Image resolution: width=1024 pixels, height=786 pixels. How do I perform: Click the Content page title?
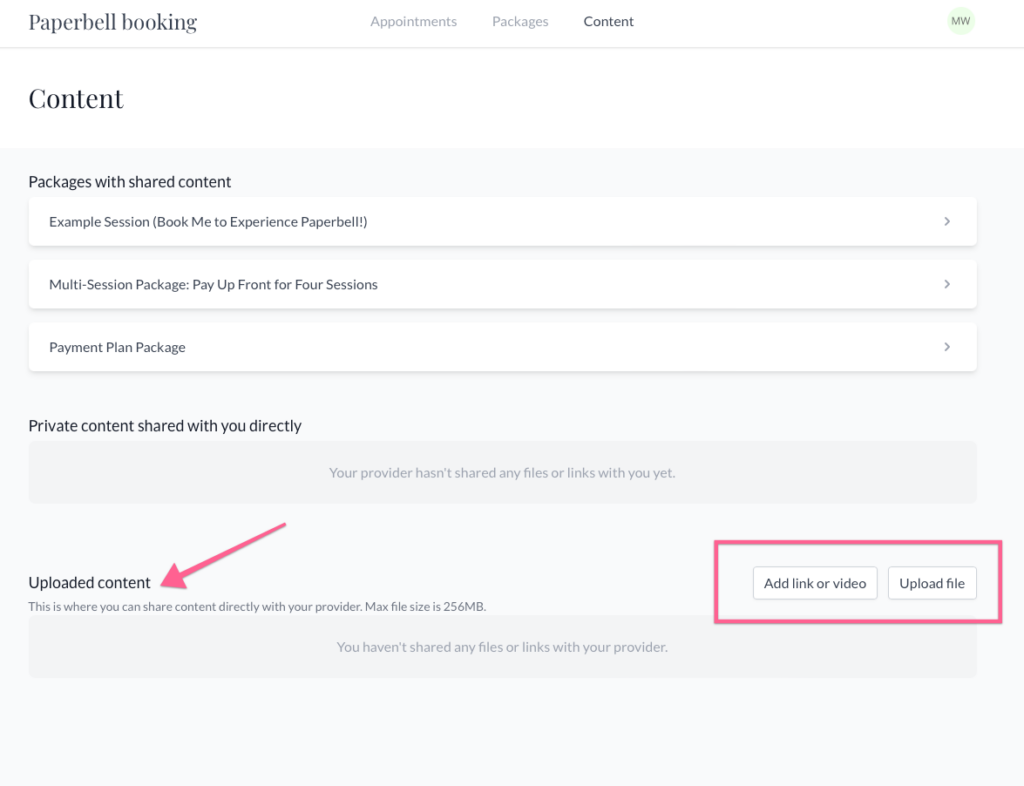(x=76, y=99)
